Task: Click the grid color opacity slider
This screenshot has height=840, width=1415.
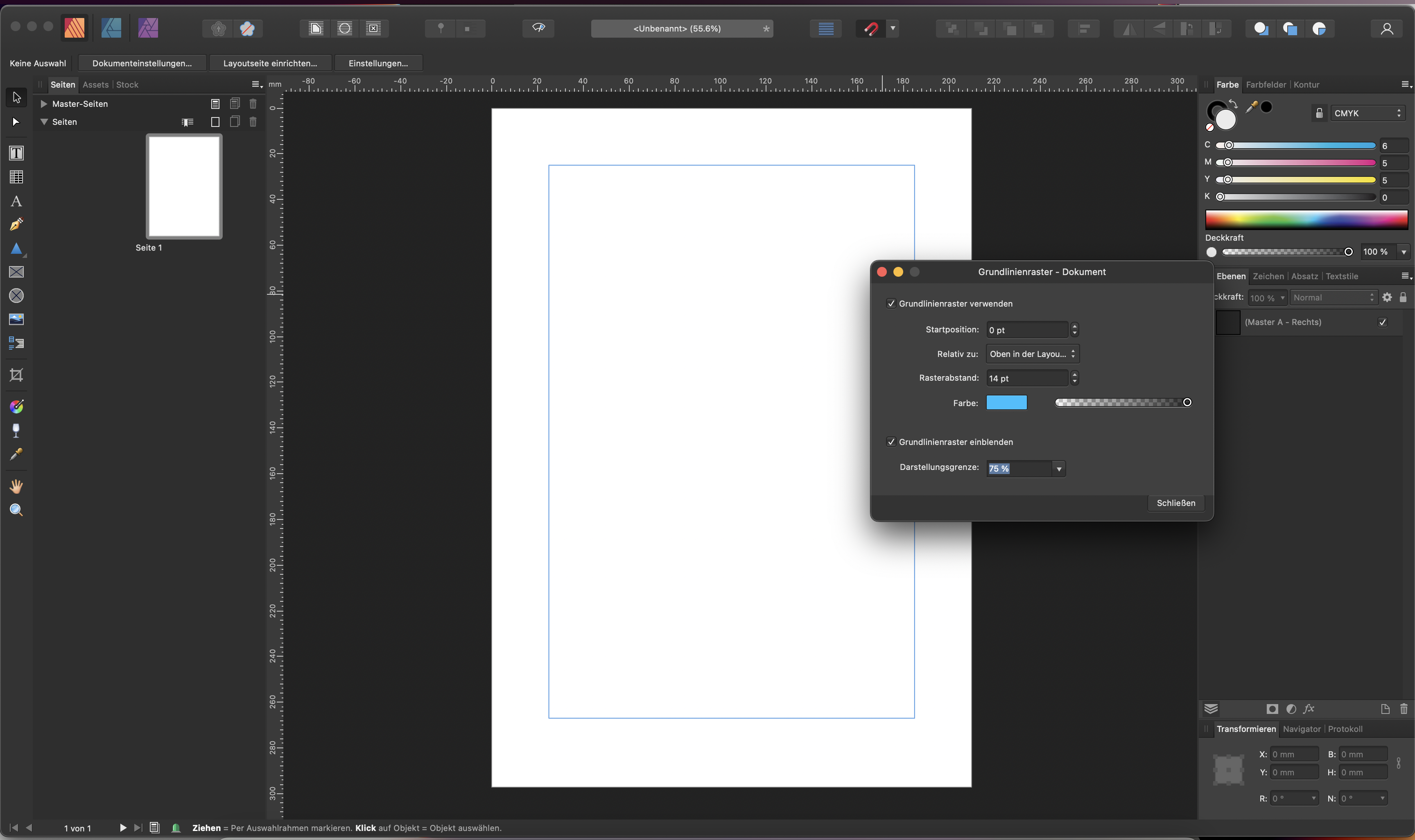Action: pyautogui.click(x=1123, y=402)
